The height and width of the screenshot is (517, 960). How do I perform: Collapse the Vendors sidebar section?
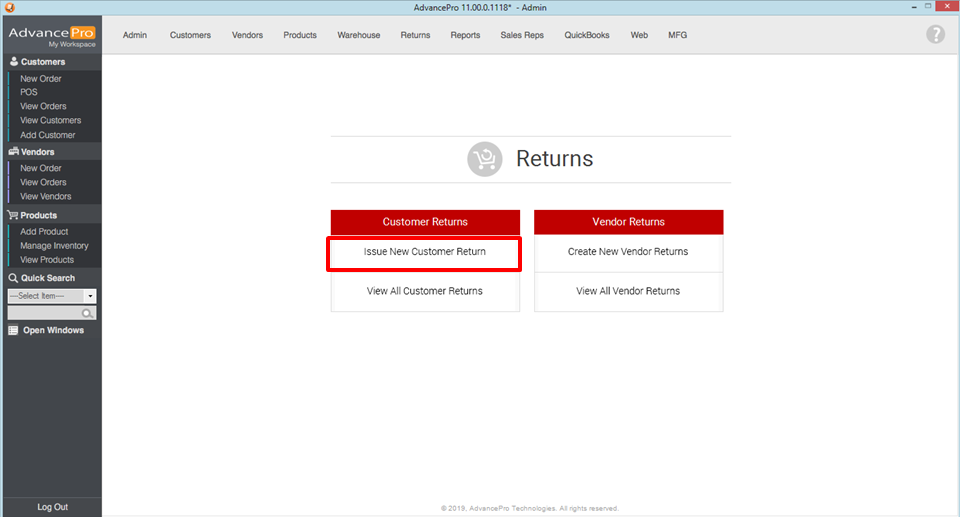click(38, 152)
